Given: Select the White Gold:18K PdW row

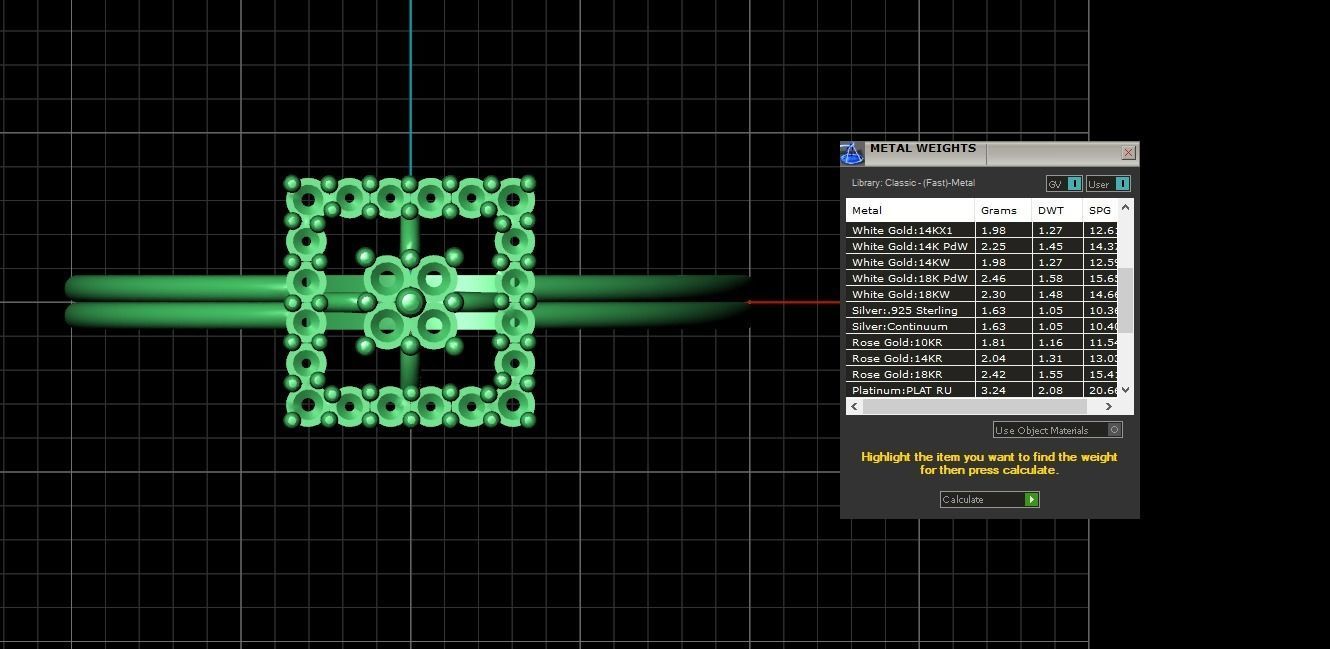Looking at the screenshot, I should (982, 278).
